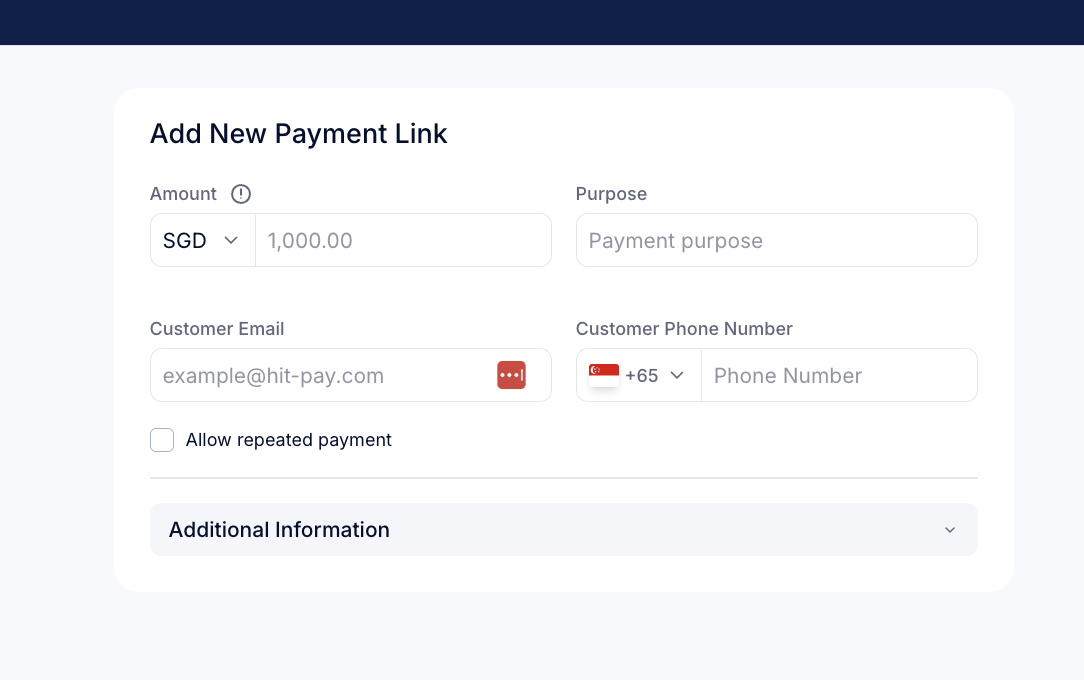Expand the Additional Information section
Viewport: 1084px width, 680px height.
pos(563,529)
